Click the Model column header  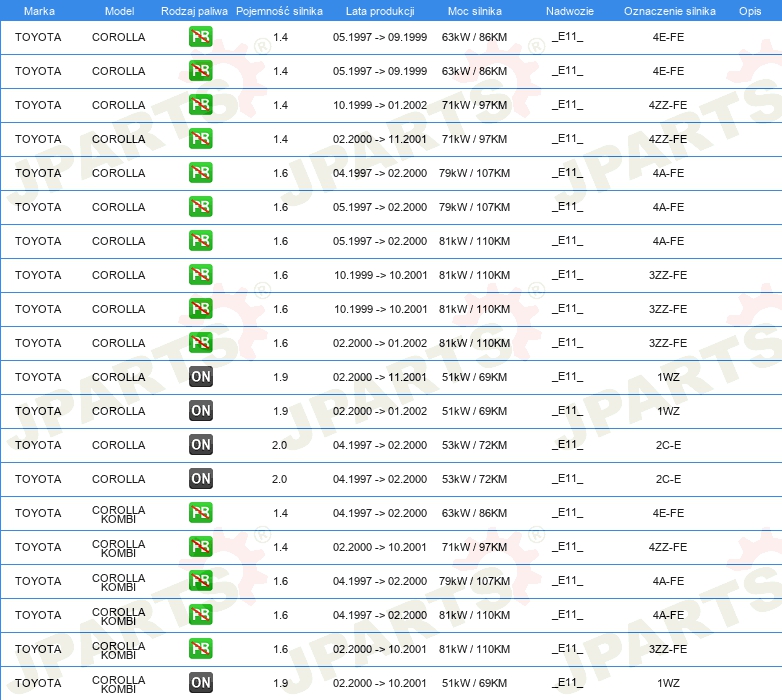point(119,11)
